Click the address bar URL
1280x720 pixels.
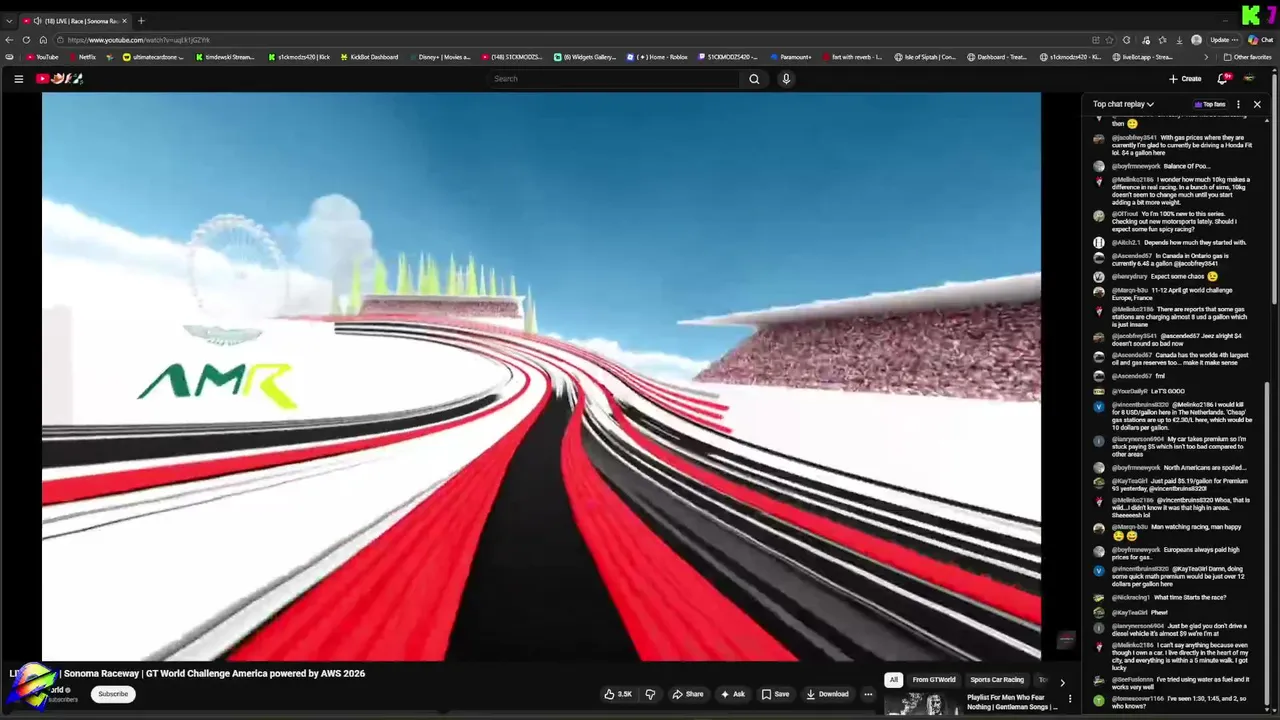(x=139, y=40)
